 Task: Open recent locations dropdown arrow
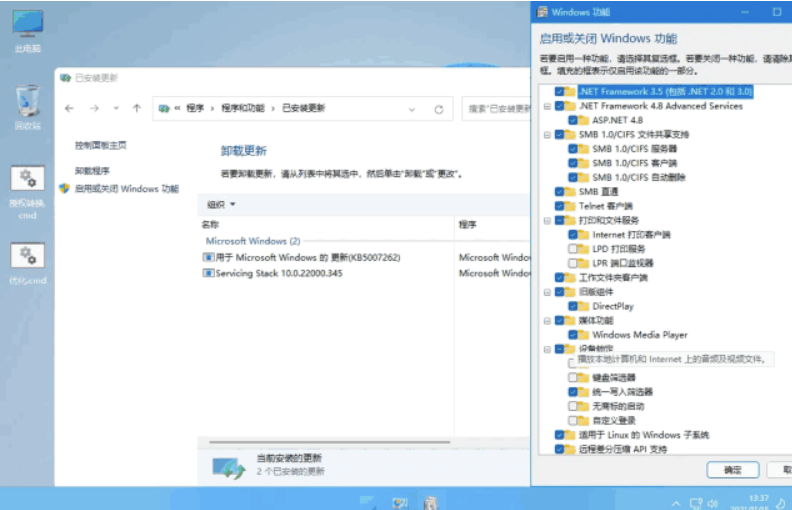pos(116,109)
